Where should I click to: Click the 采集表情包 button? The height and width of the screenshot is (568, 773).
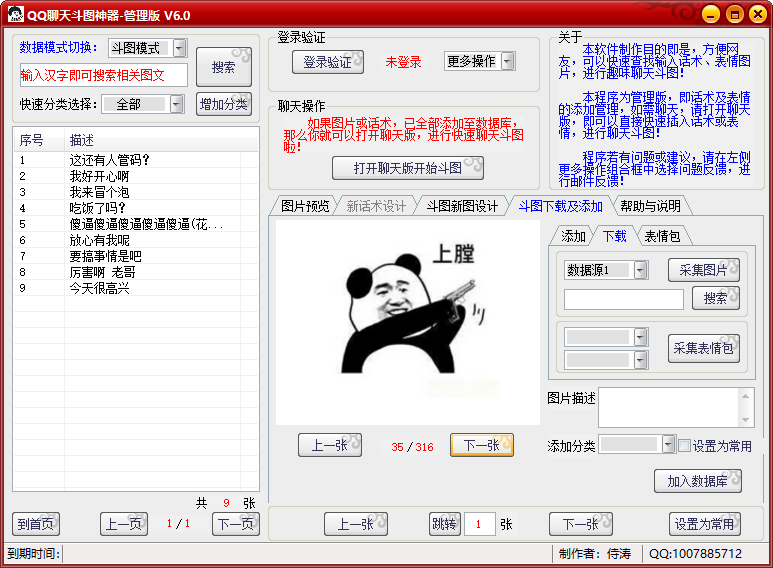click(x=703, y=348)
